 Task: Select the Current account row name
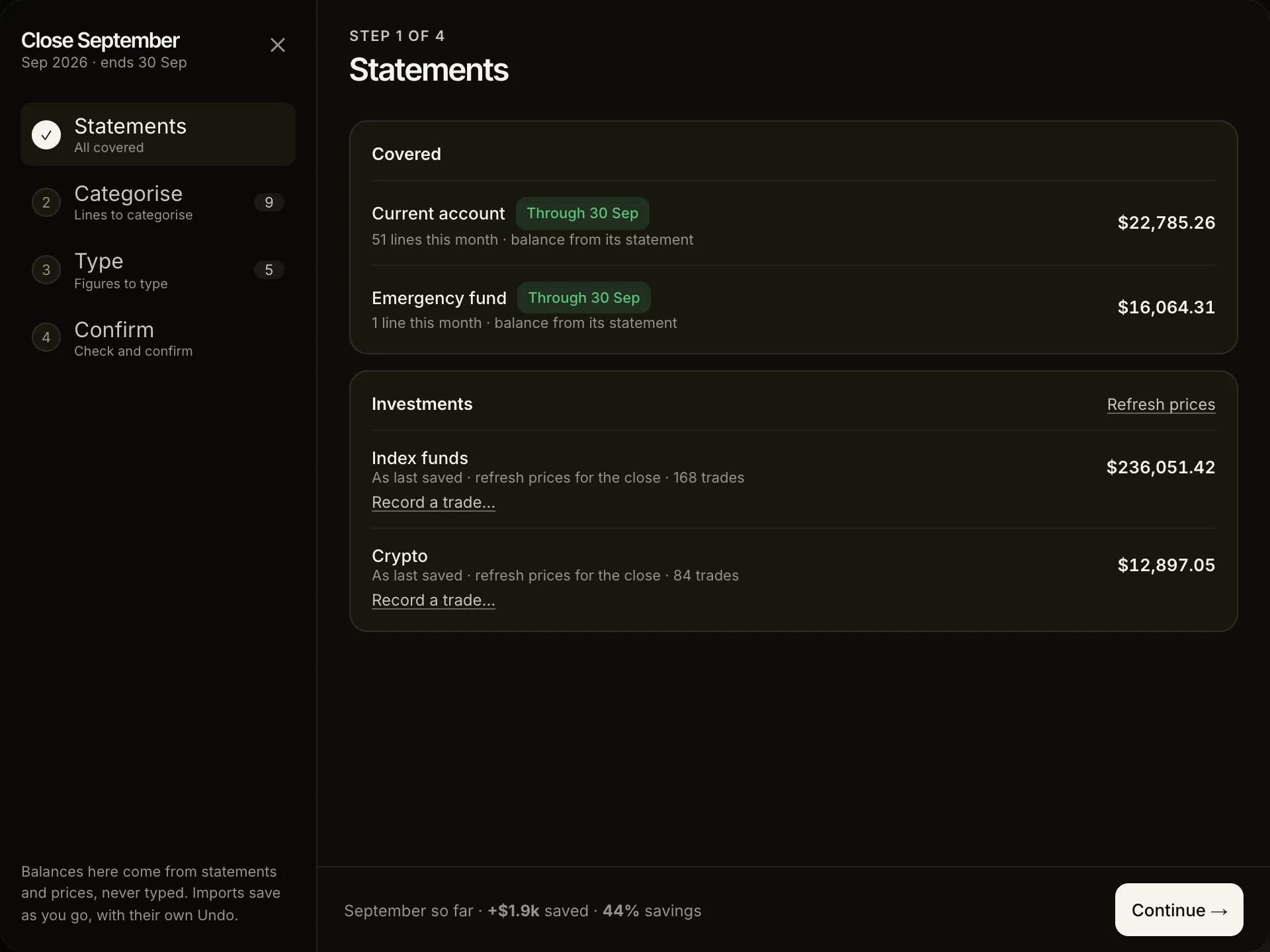(438, 214)
